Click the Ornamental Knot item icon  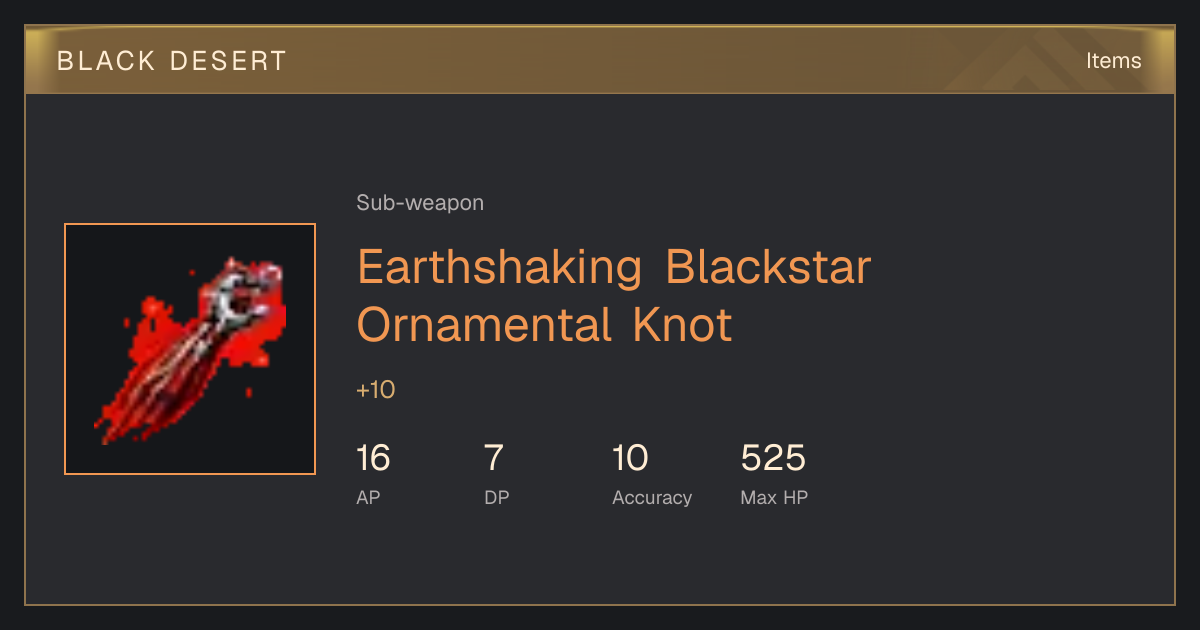(x=190, y=349)
